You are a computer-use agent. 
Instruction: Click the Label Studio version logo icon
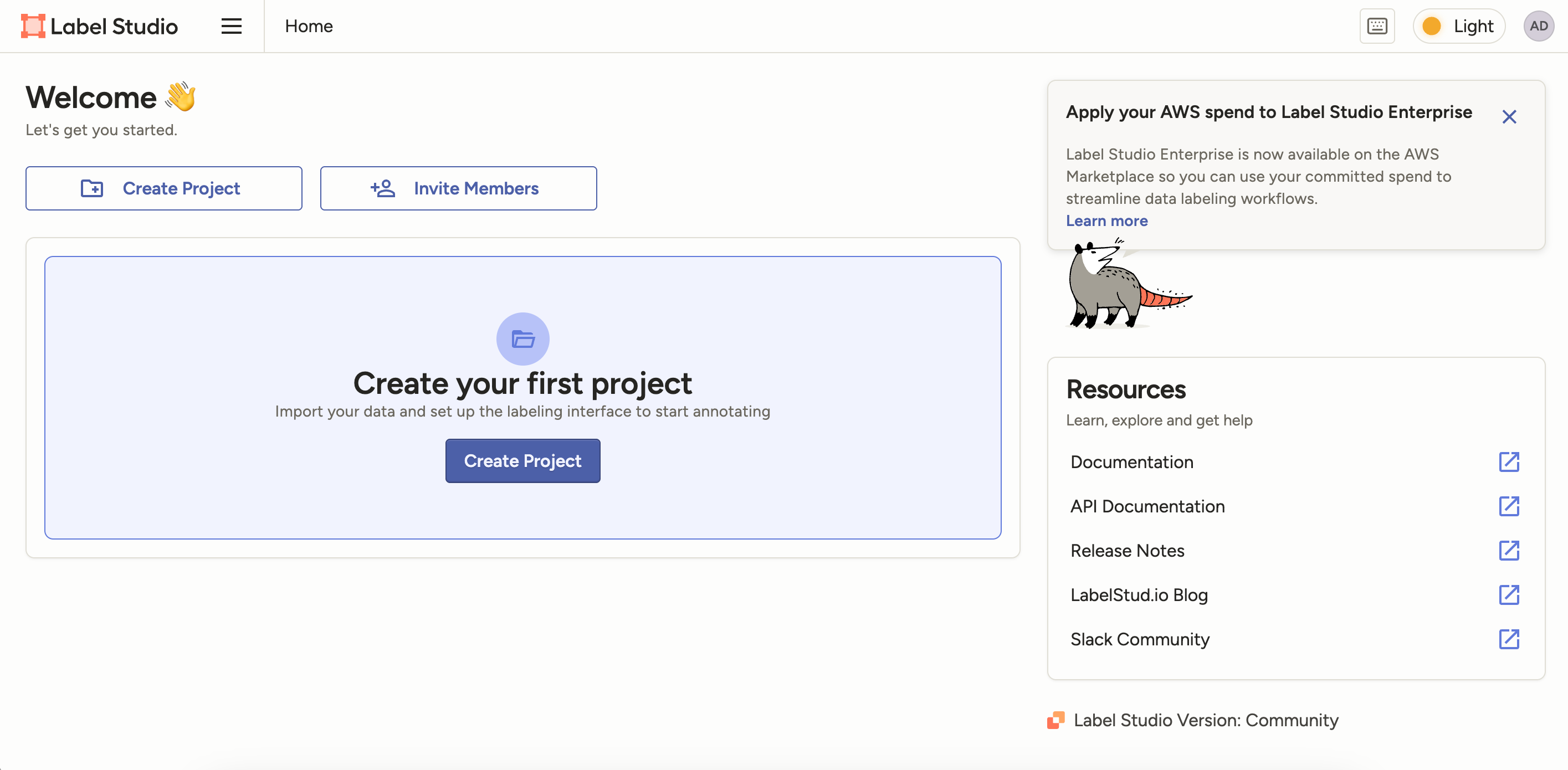click(1056, 720)
